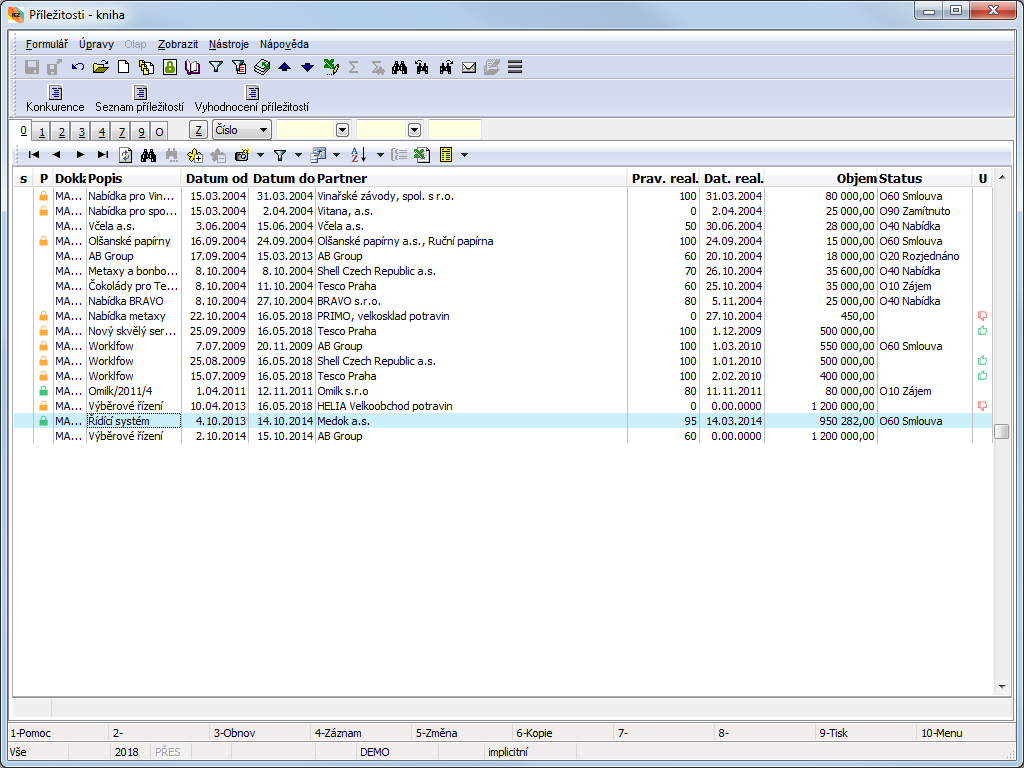The width and height of the screenshot is (1024, 768).
Task: Switch to tab 4
Action: (x=101, y=132)
